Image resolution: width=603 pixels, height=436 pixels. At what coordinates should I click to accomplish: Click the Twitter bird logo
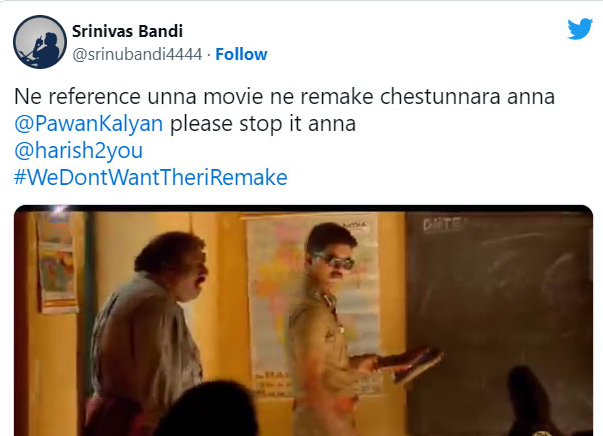tap(580, 28)
